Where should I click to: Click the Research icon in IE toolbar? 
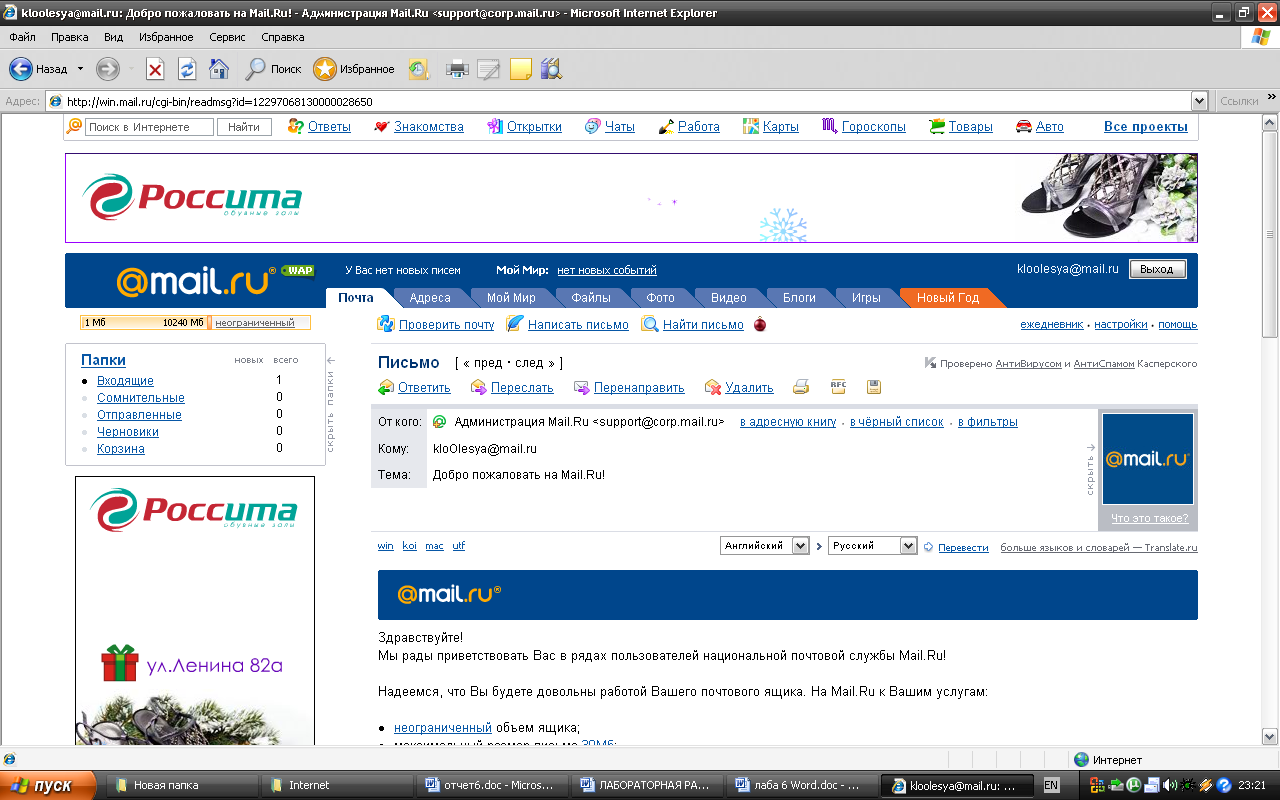tap(551, 69)
